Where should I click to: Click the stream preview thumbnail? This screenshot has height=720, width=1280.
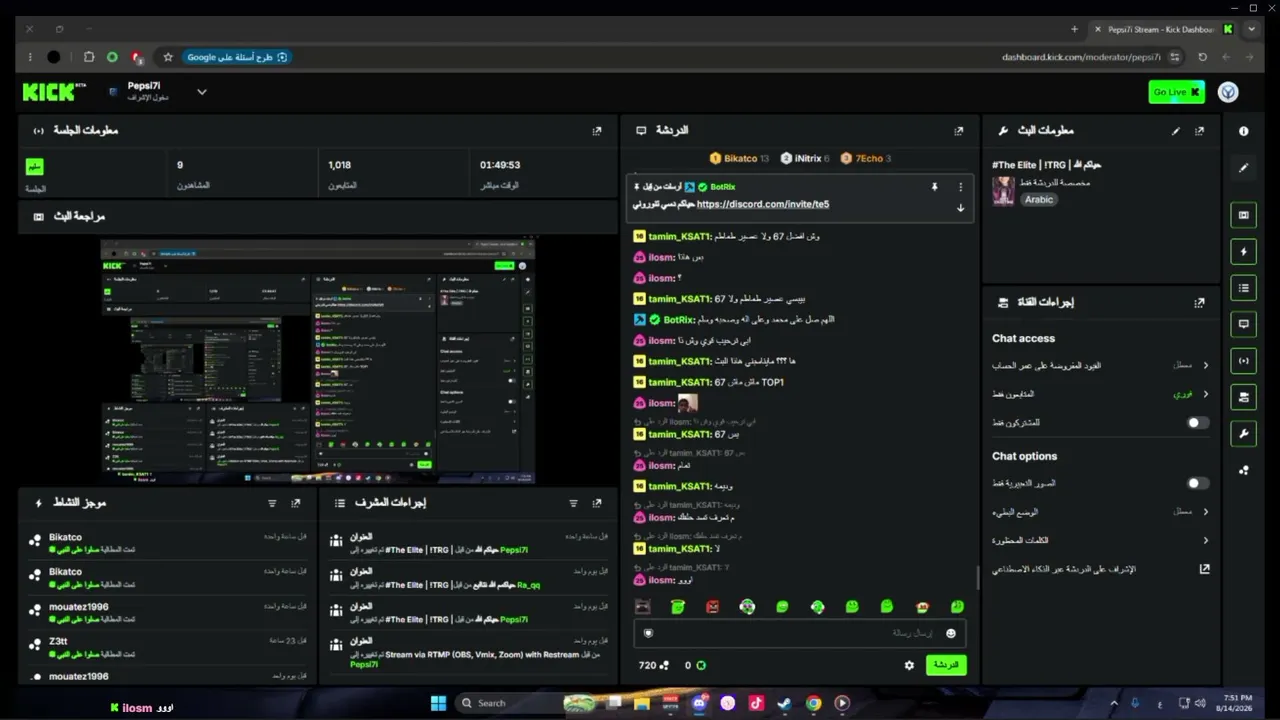(318, 361)
